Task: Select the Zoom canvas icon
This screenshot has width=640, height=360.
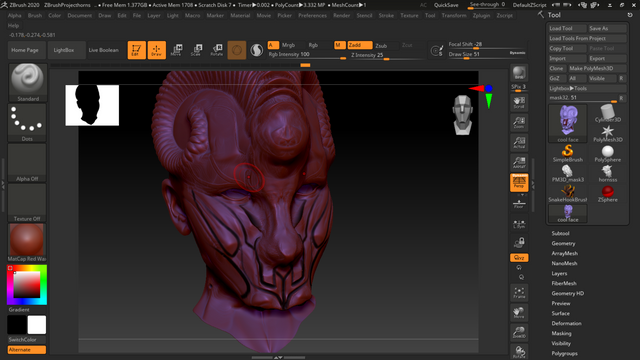Action: (519, 122)
